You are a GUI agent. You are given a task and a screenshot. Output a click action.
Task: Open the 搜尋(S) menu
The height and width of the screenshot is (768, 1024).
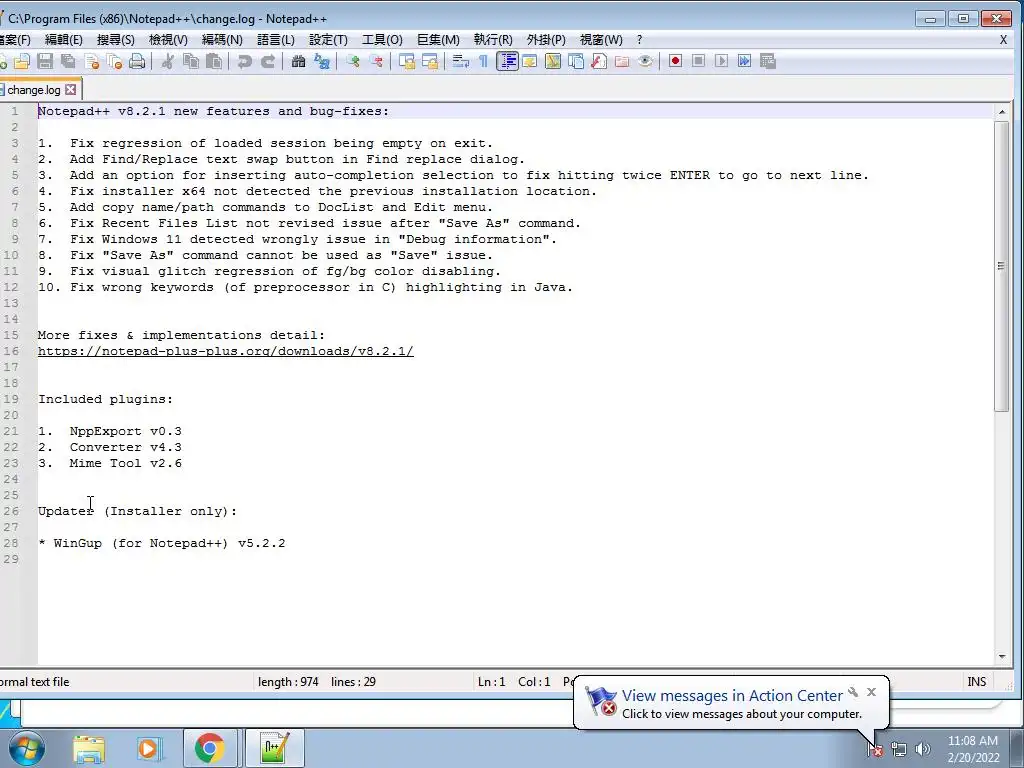pos(116,40)
